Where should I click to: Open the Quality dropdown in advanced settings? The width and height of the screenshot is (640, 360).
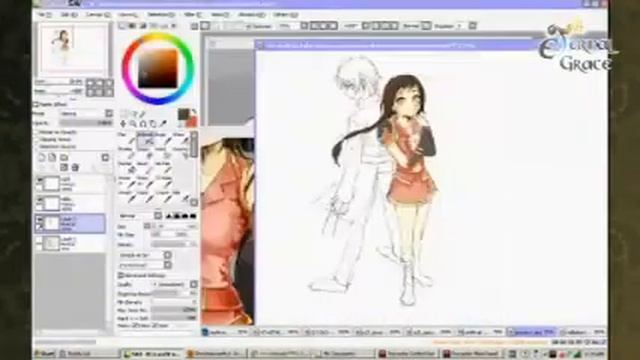[x=194, y=284]
